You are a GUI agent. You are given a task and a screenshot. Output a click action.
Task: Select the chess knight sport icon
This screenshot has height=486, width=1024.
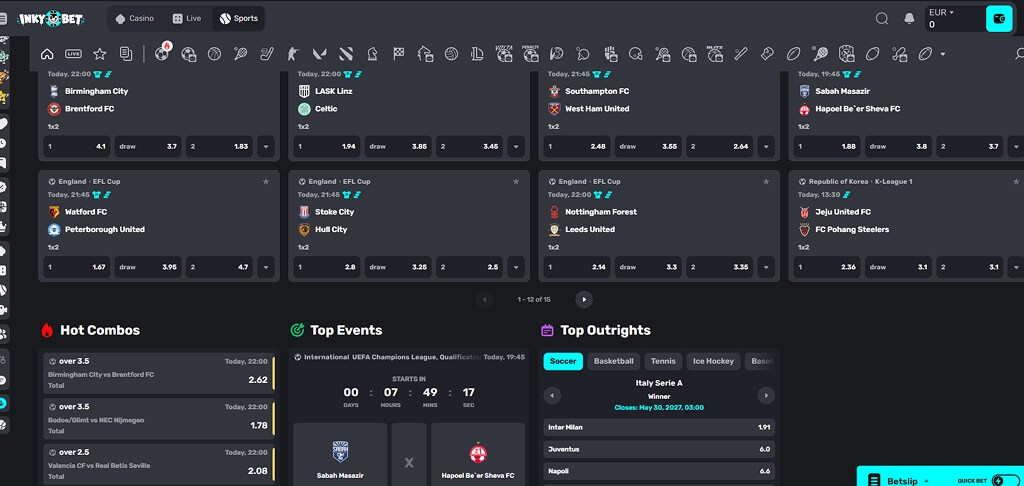click(x=372, y=54)
